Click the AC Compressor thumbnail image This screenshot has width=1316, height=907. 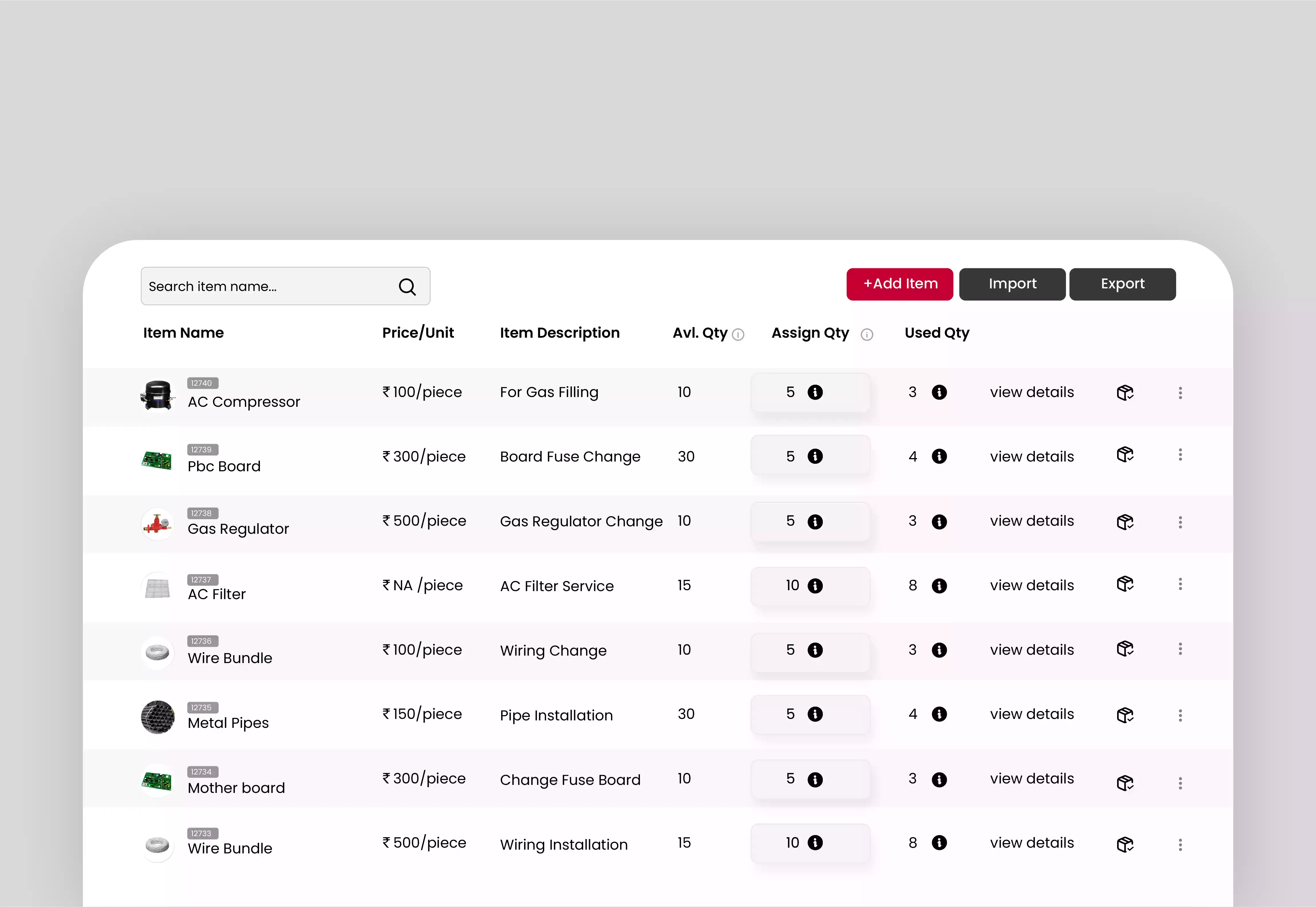[157, 395]
